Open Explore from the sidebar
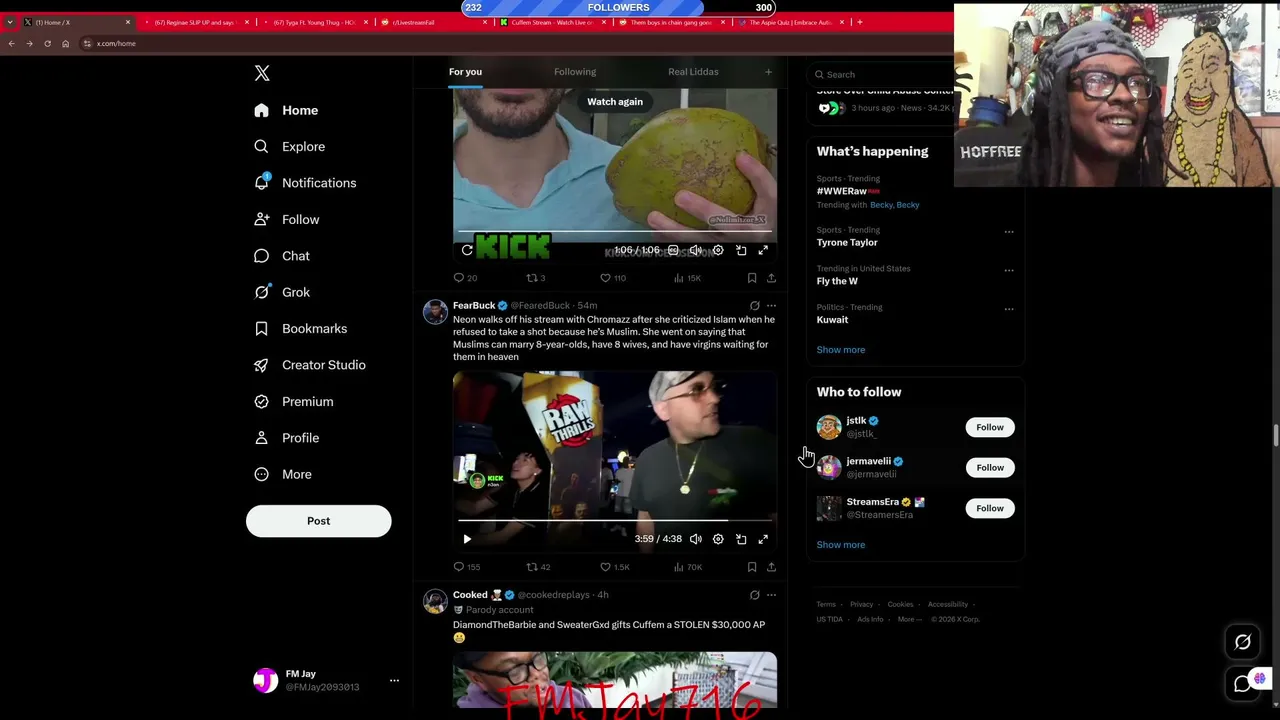The image size is (1280, 720). click(289, 147)
